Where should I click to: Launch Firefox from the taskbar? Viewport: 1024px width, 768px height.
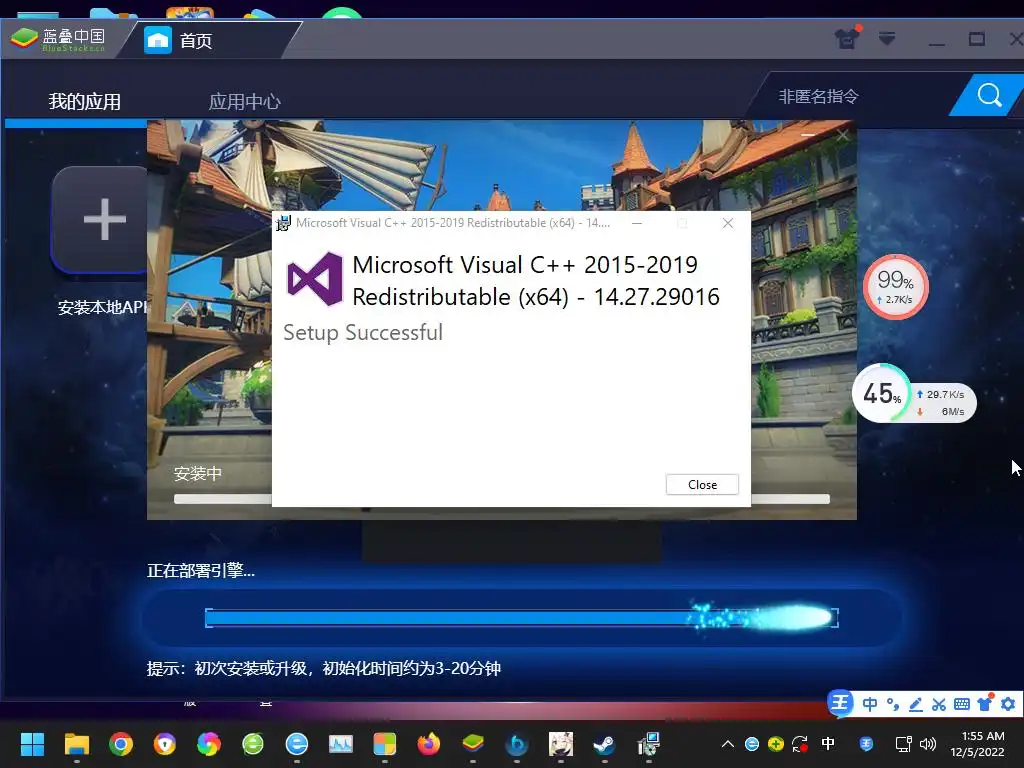pyautogui.click(x=428, y=744)
